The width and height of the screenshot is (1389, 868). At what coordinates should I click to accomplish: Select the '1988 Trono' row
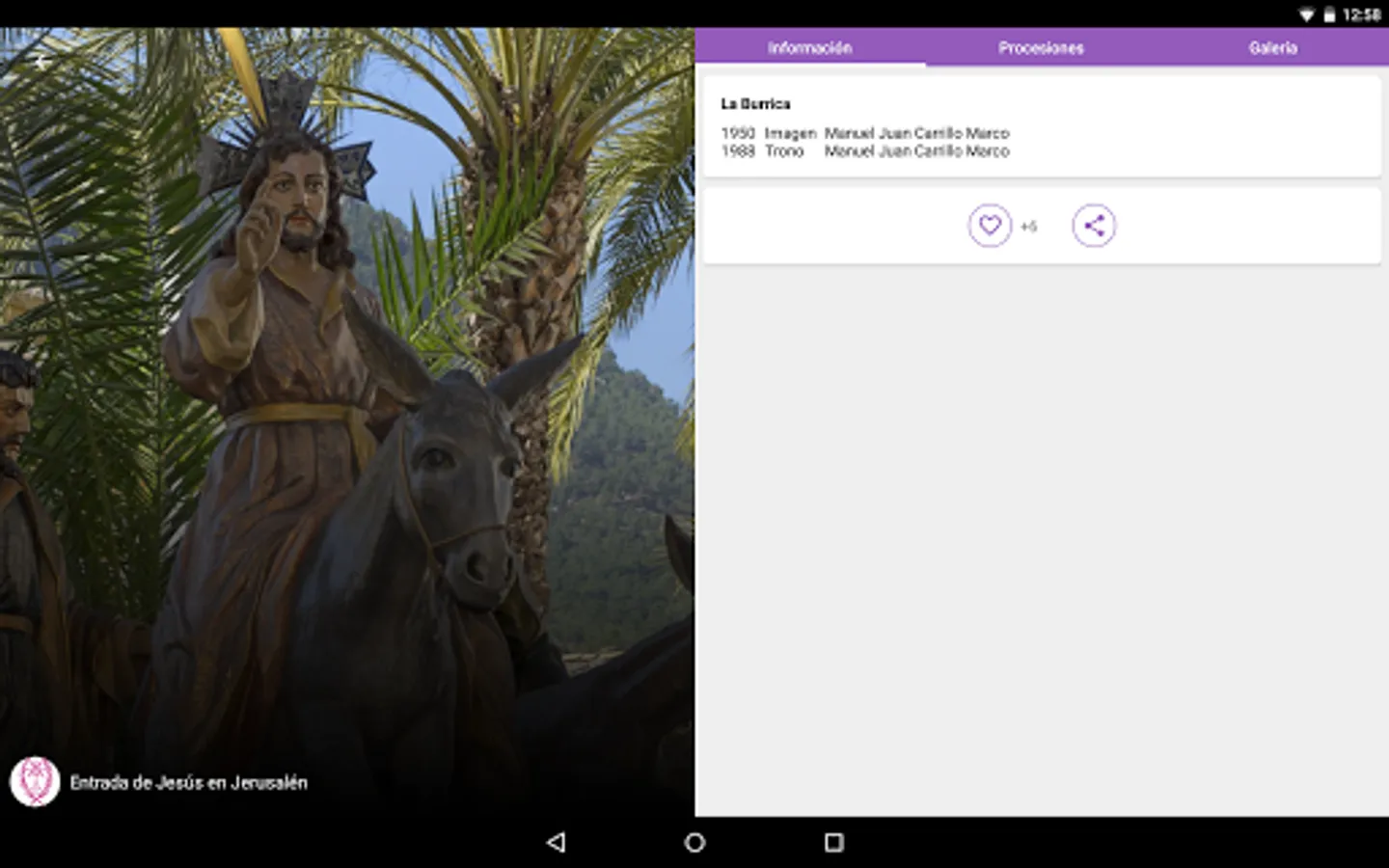coord(865,151)
